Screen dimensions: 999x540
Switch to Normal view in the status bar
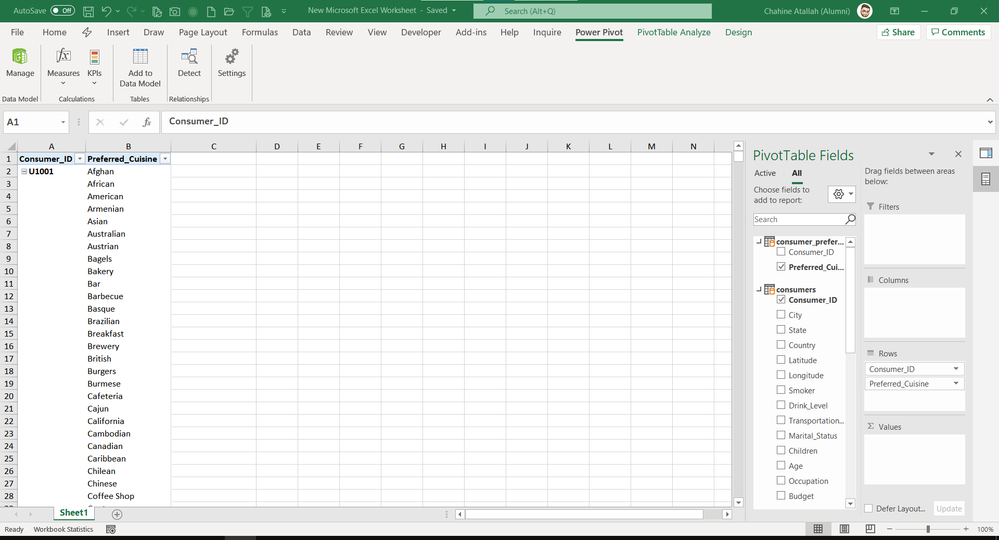(x=818, y=529)
